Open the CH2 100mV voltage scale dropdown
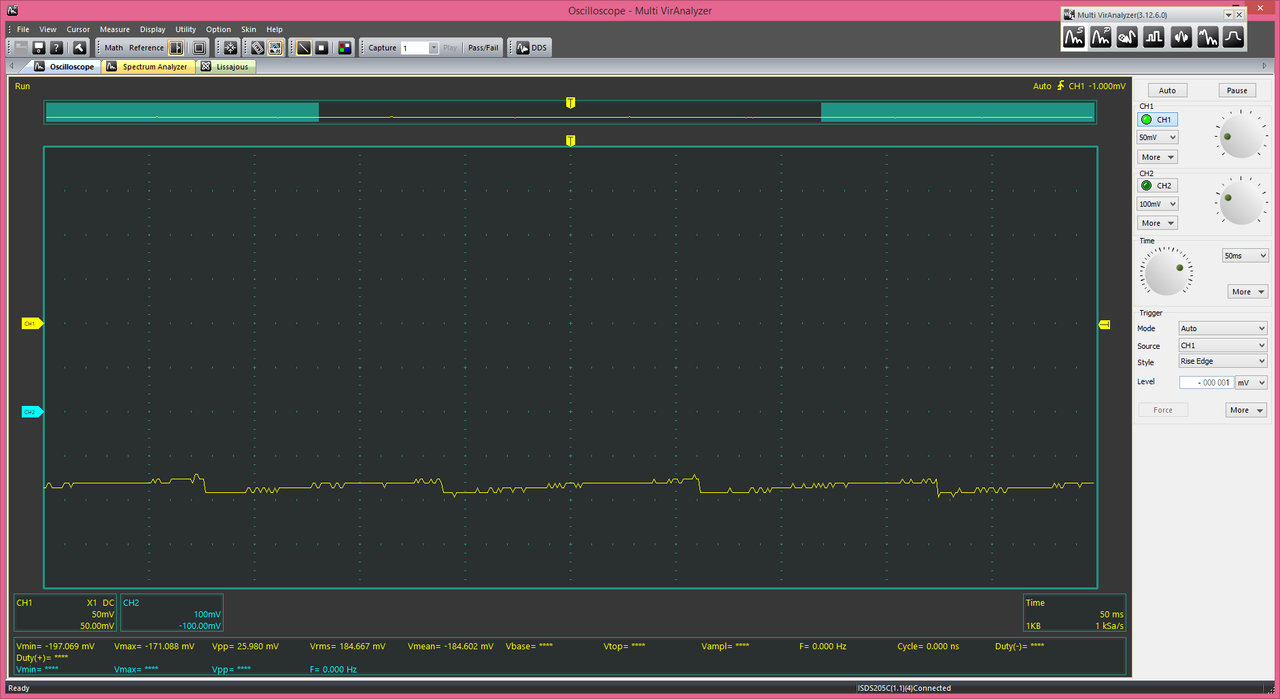 click(1157, 203)
